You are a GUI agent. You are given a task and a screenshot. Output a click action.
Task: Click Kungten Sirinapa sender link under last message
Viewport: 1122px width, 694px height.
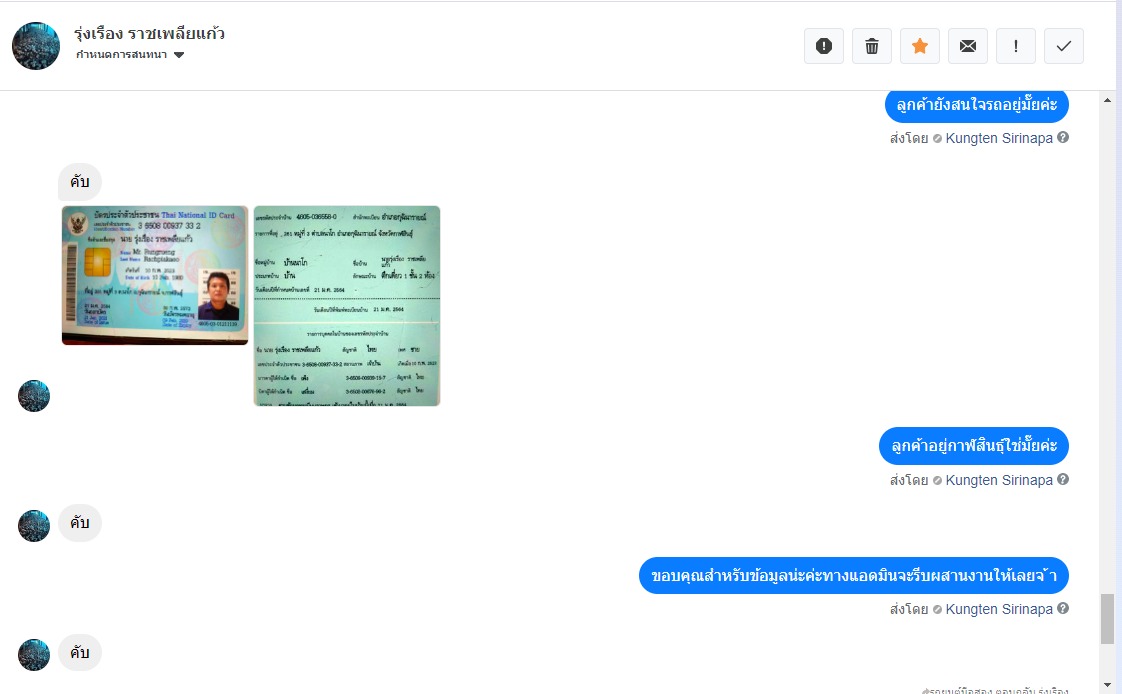tap(999, 609)
